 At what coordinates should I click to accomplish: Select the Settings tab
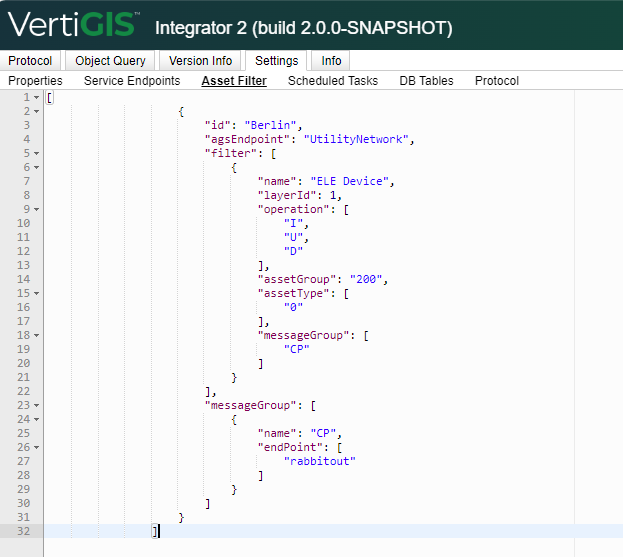[x=277, y=61]
